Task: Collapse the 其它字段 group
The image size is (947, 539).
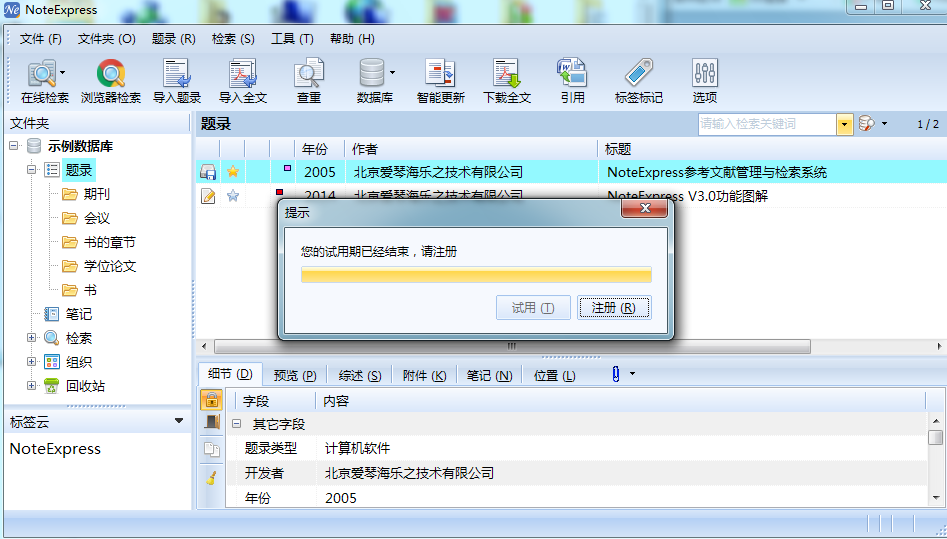Action: [237, 424]
